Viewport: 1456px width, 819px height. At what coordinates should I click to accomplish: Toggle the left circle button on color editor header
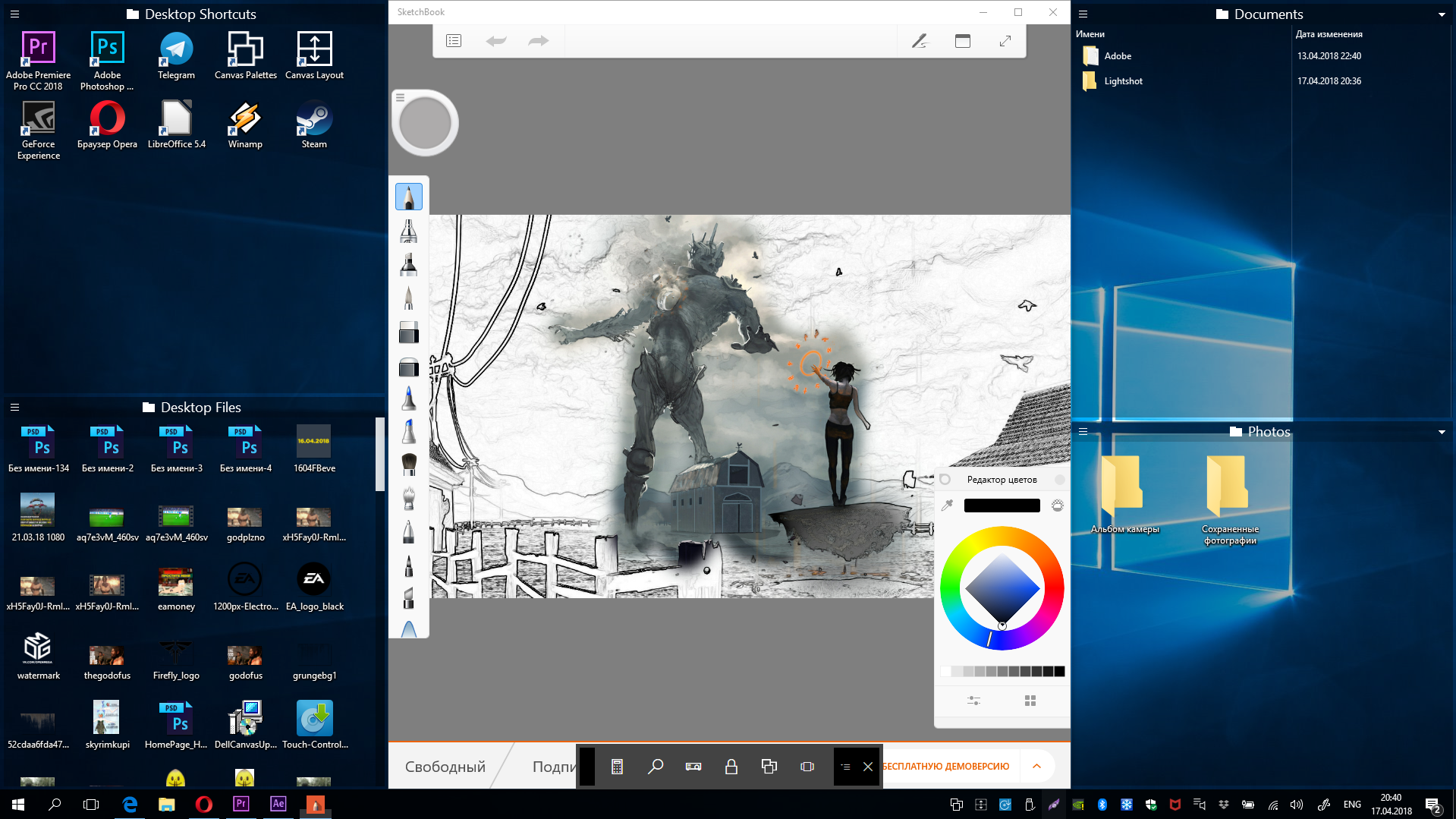coord(945,480)
